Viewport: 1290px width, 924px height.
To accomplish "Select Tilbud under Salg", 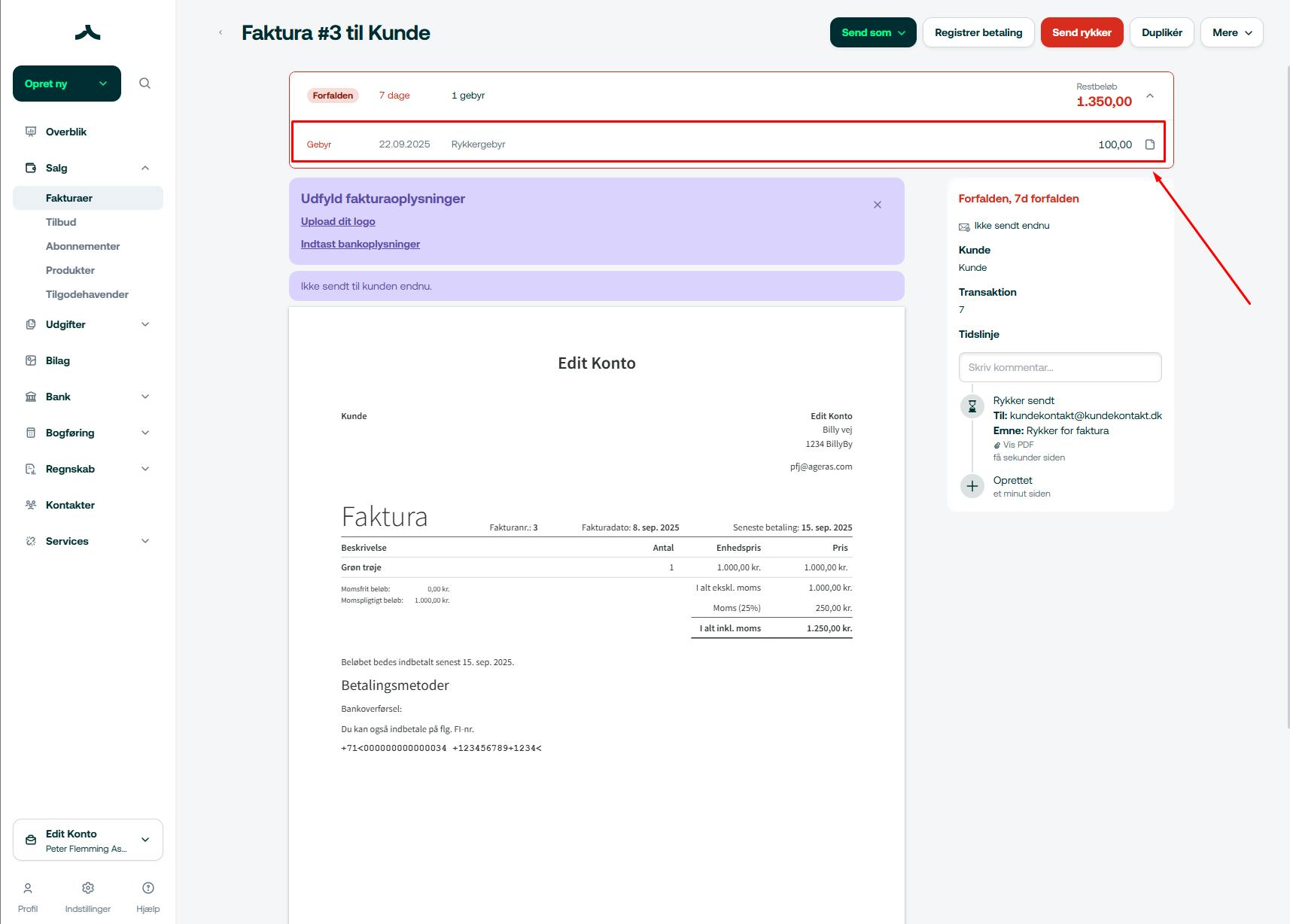I will 61,222.
